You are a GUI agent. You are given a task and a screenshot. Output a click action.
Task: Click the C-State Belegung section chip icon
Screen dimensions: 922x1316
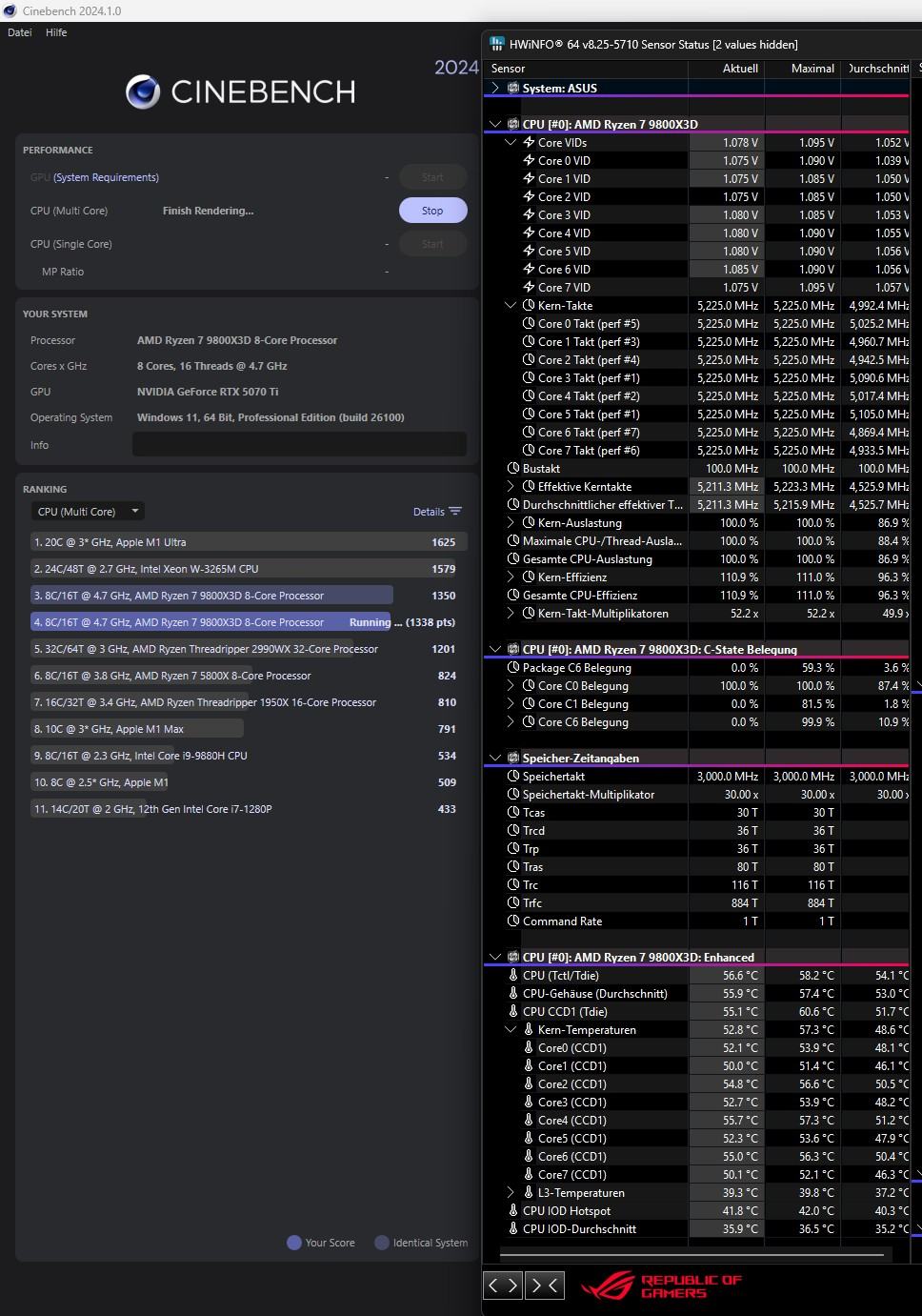click(513, 649)
